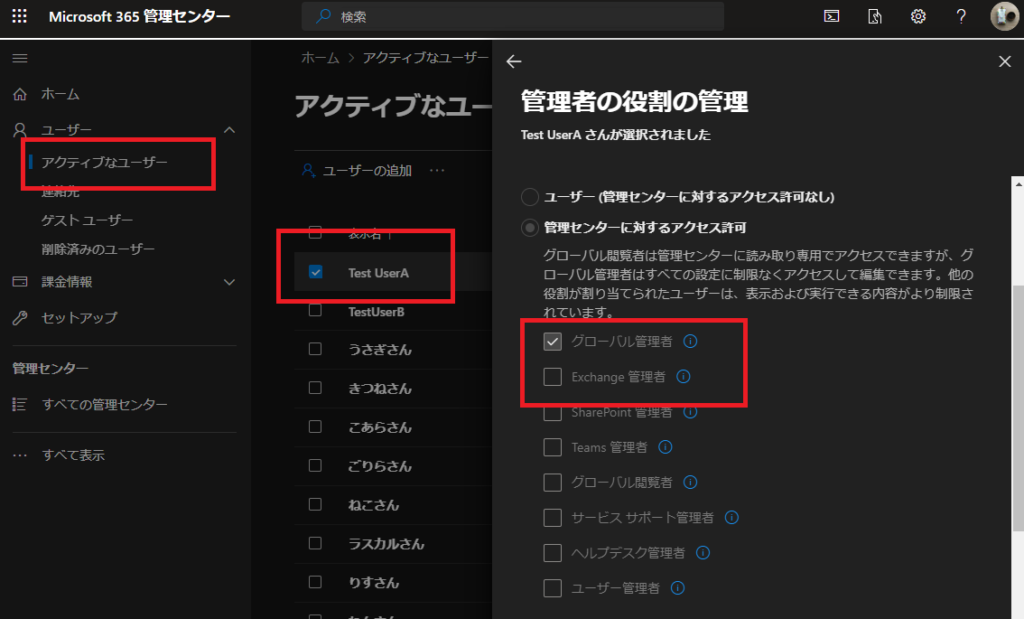Show info for グローバル管理者 role

click(x=690, y=341)
